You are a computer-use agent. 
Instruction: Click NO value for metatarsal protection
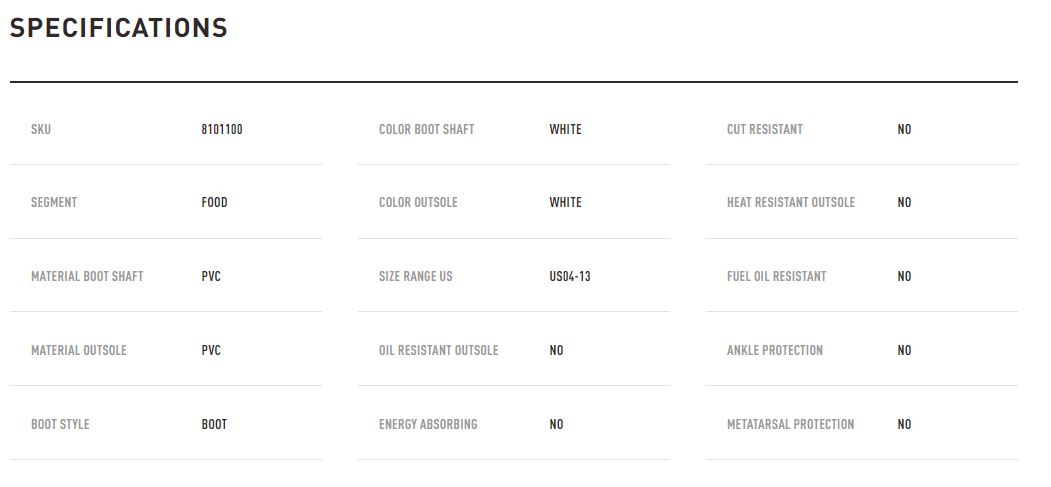pyautogui.click(x=904, y=424)
